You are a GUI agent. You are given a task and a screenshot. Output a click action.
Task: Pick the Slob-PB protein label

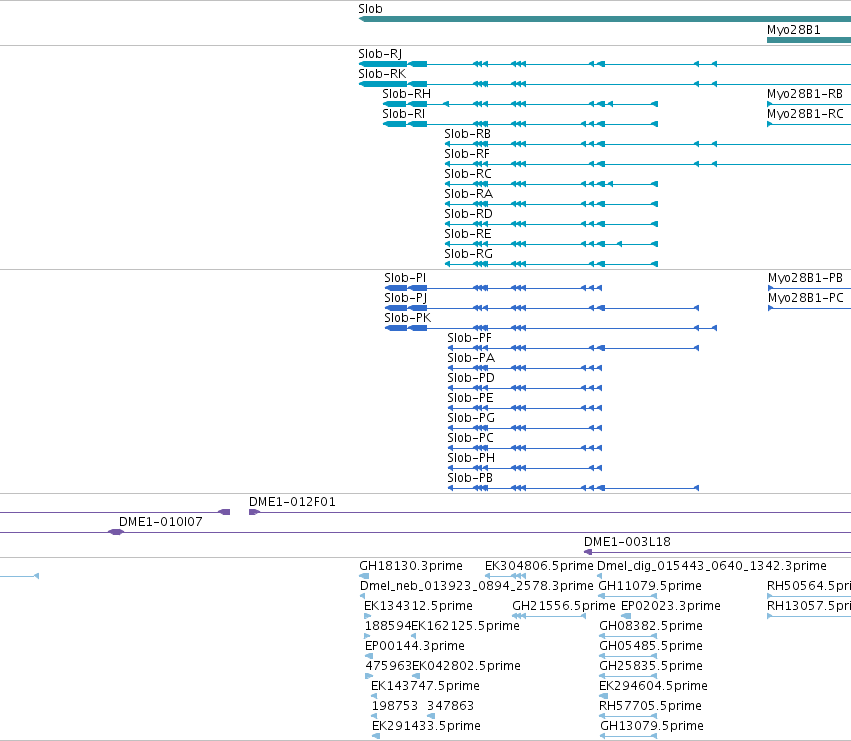(x=470, y=479)
